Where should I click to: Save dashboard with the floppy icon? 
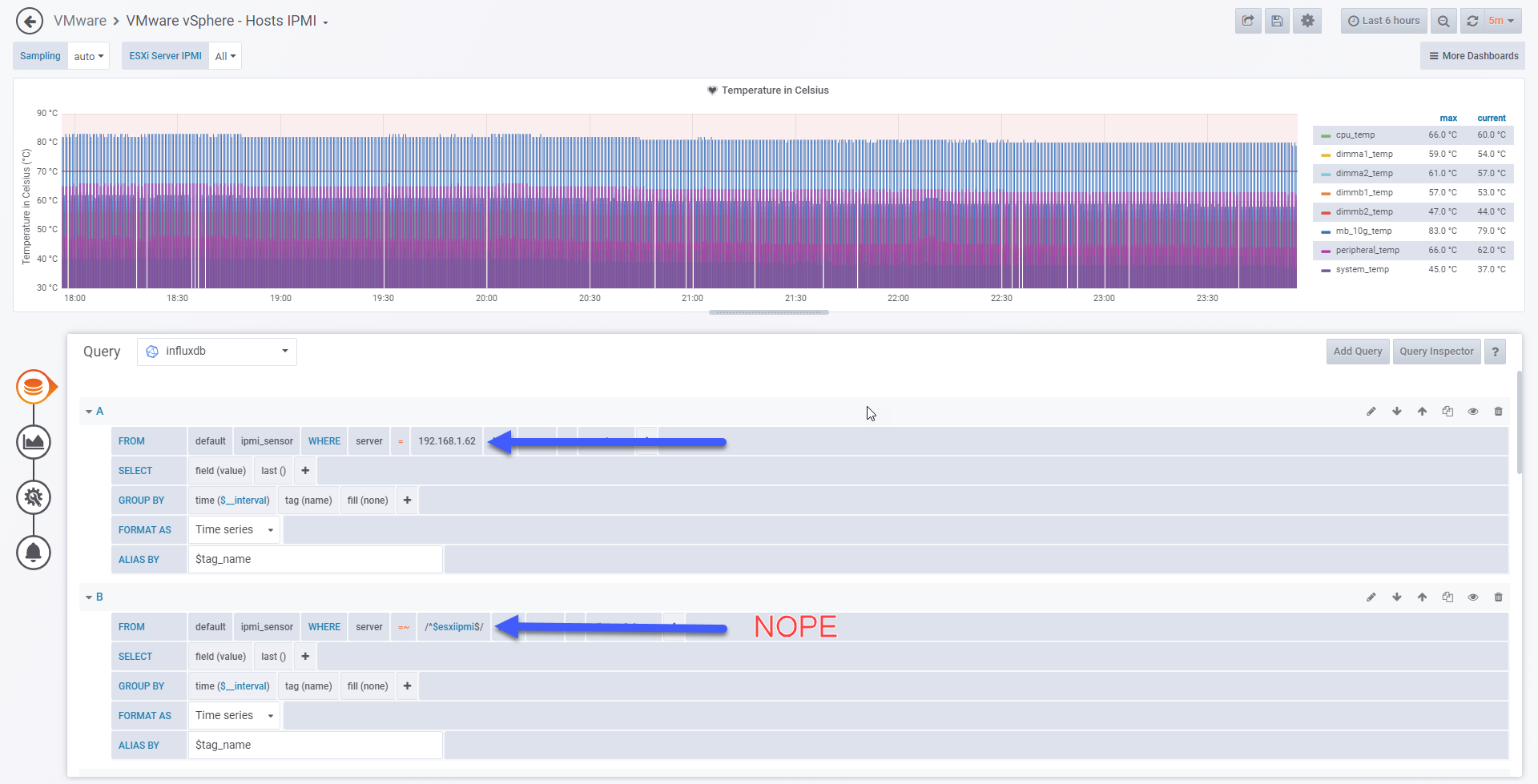tap(1278, 21)
